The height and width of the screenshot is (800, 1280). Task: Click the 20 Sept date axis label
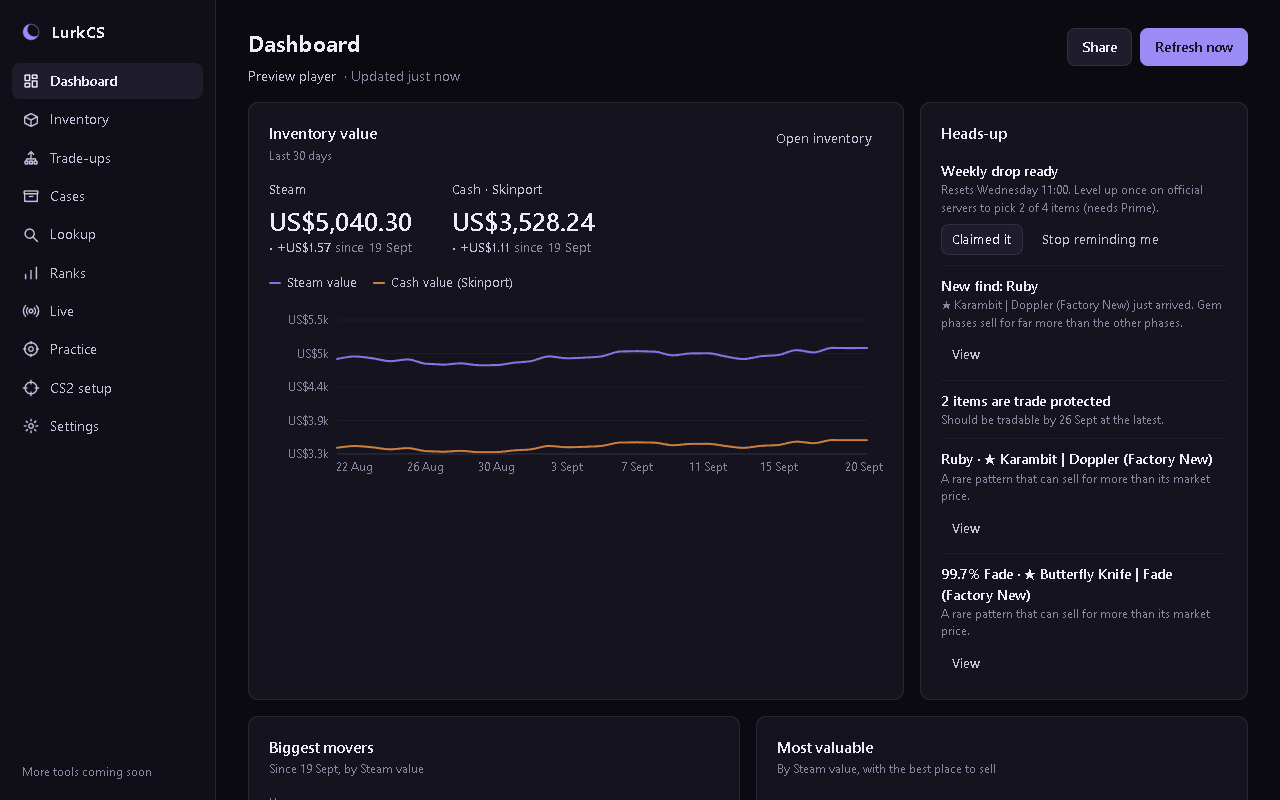864,467
